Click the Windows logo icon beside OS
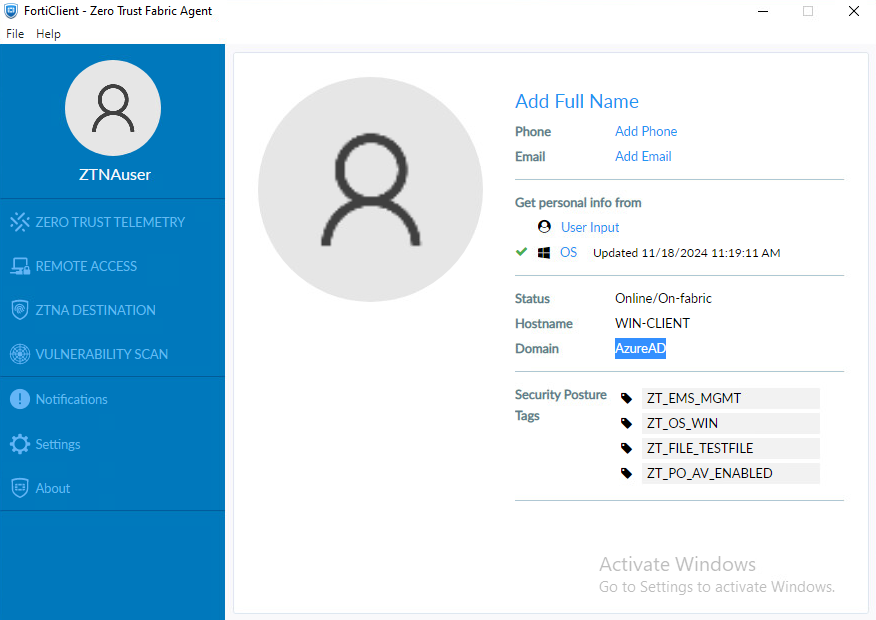The height and width of the screenshot is (620, 876). [x=544, y=253]
